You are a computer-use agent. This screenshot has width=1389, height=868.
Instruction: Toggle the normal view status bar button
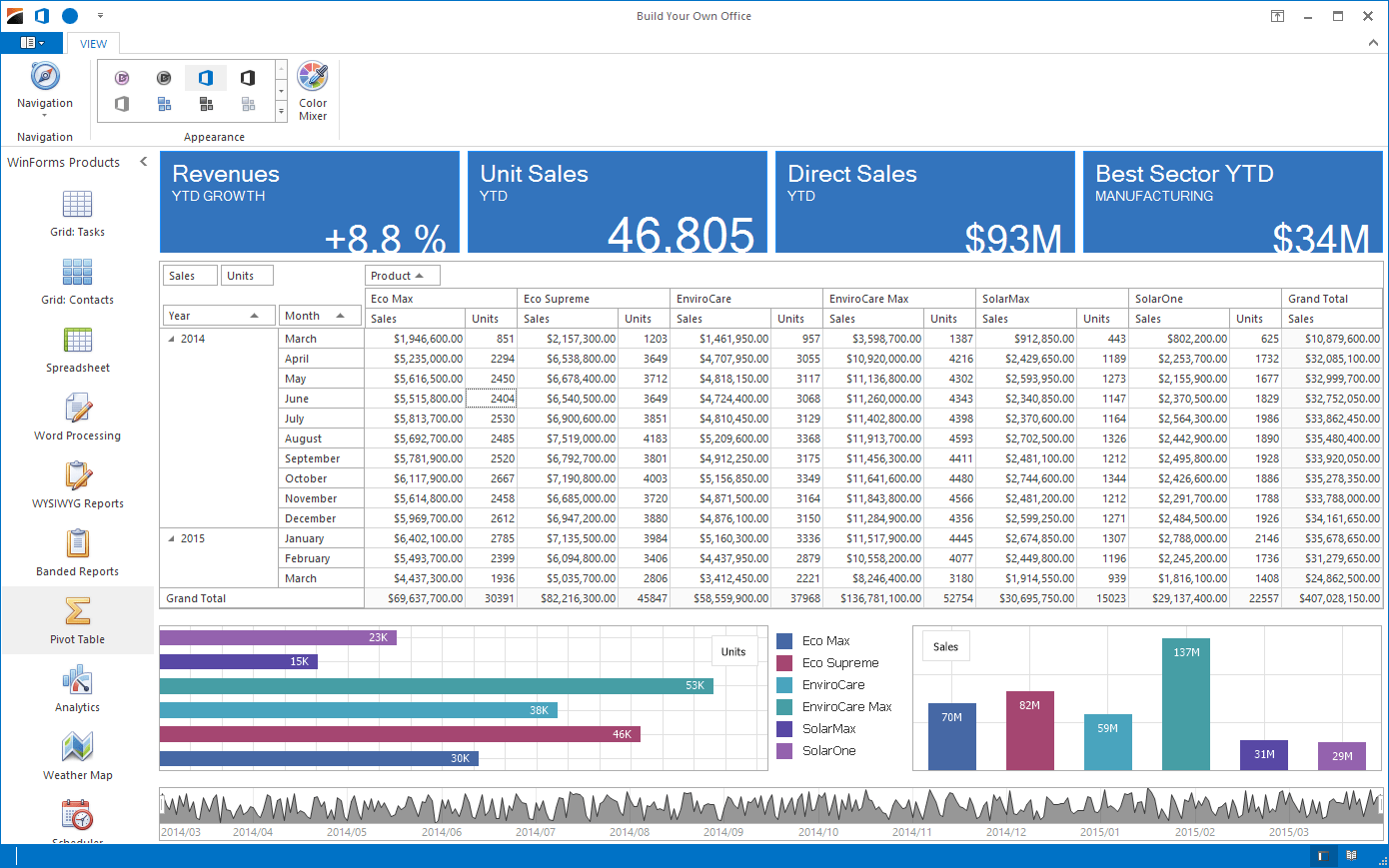(x=1322, y=855)
